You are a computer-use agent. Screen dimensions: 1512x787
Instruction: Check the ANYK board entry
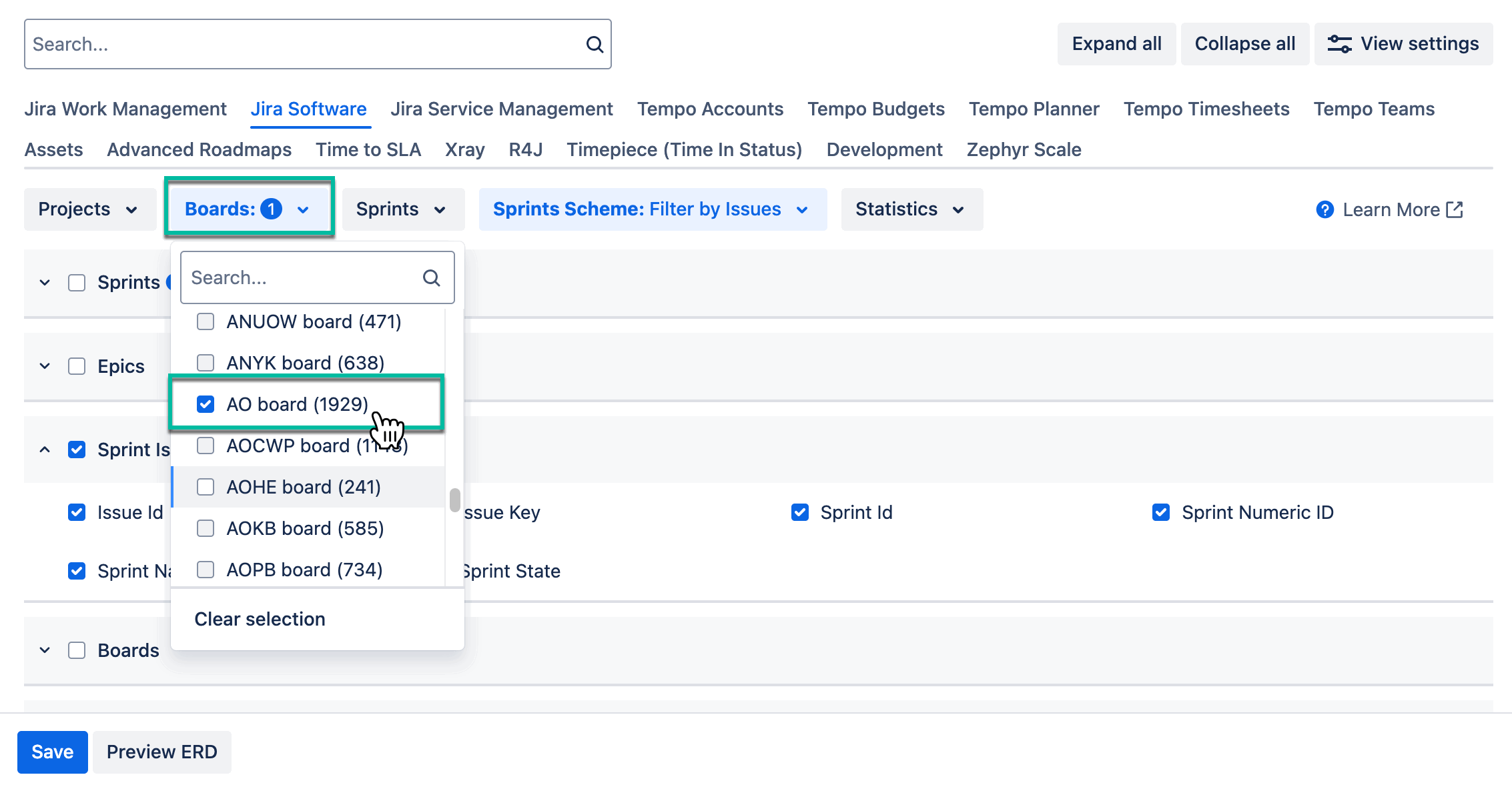coord(206,362)
